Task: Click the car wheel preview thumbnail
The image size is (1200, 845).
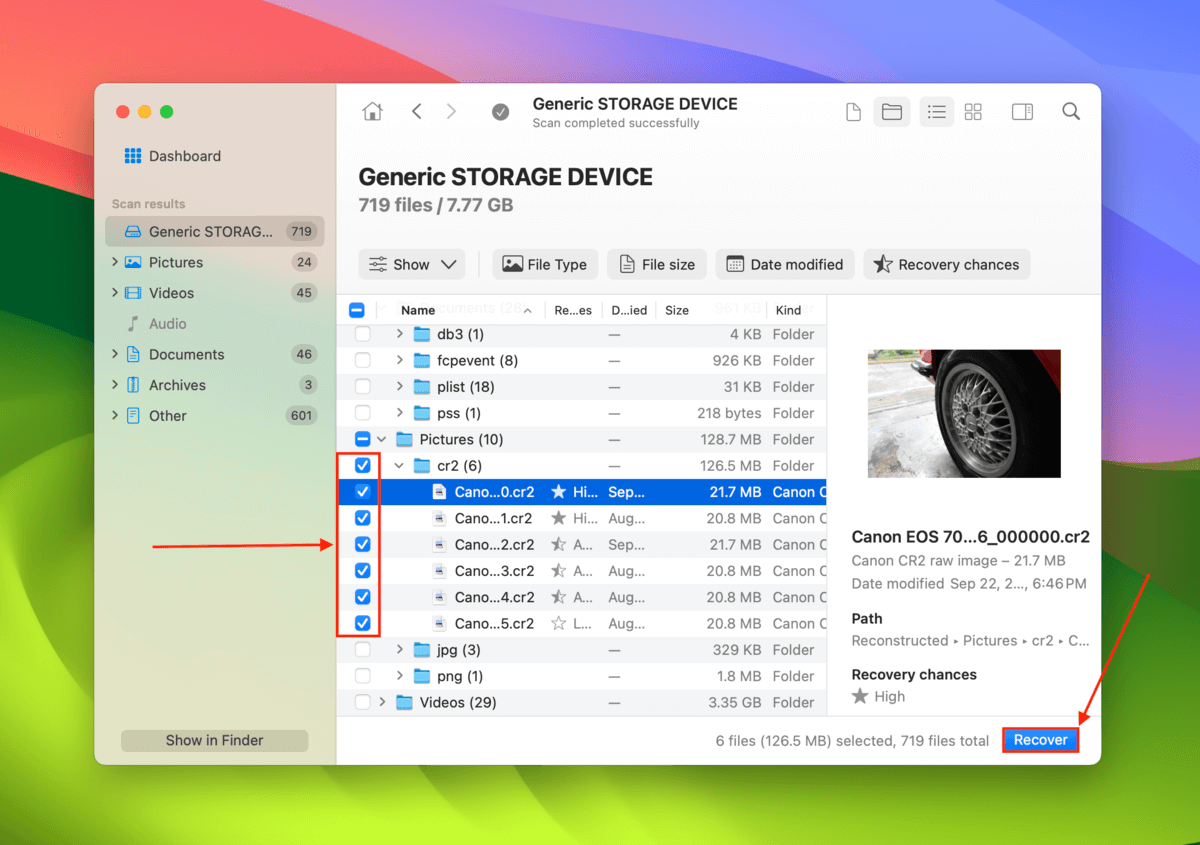Action: click(x=963, y=414)
